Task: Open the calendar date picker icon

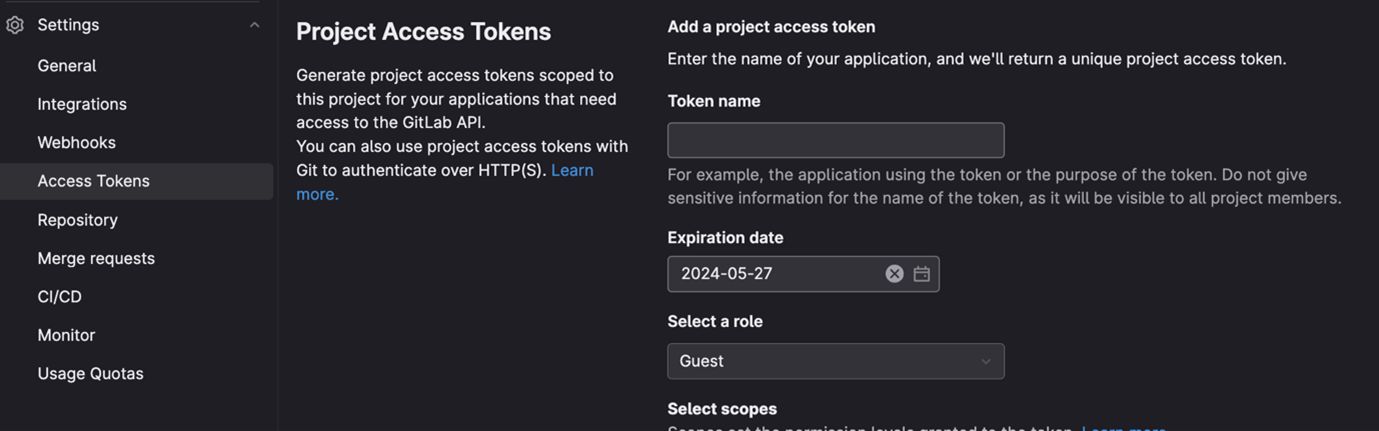Action: (x=922, y=274)
